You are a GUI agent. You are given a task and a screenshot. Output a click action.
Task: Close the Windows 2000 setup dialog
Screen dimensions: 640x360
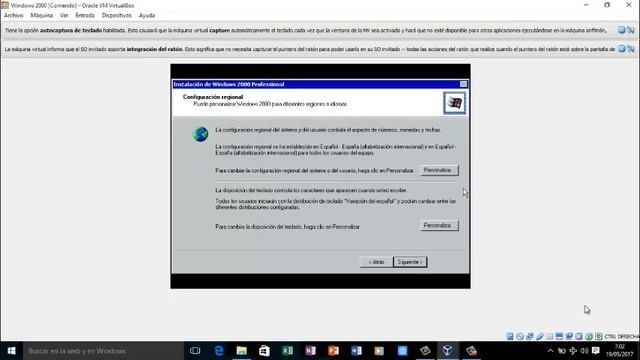[x=463, y=84]
